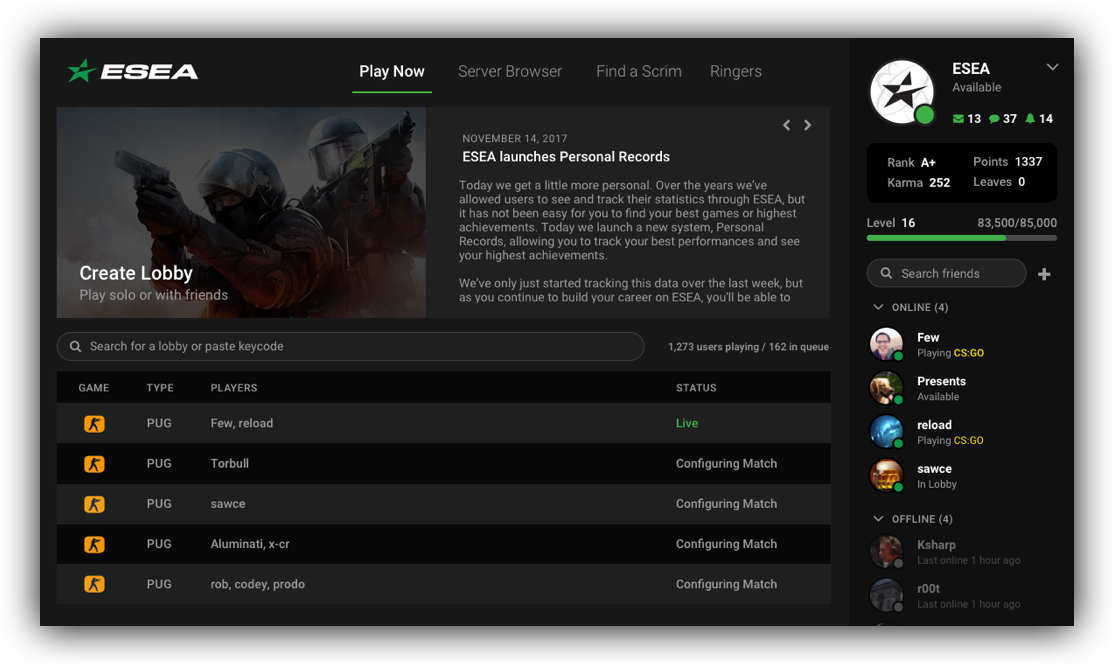Click CS:GO icon in Torbull row
The image size is (1114, 668).
[x=94, y=464]
